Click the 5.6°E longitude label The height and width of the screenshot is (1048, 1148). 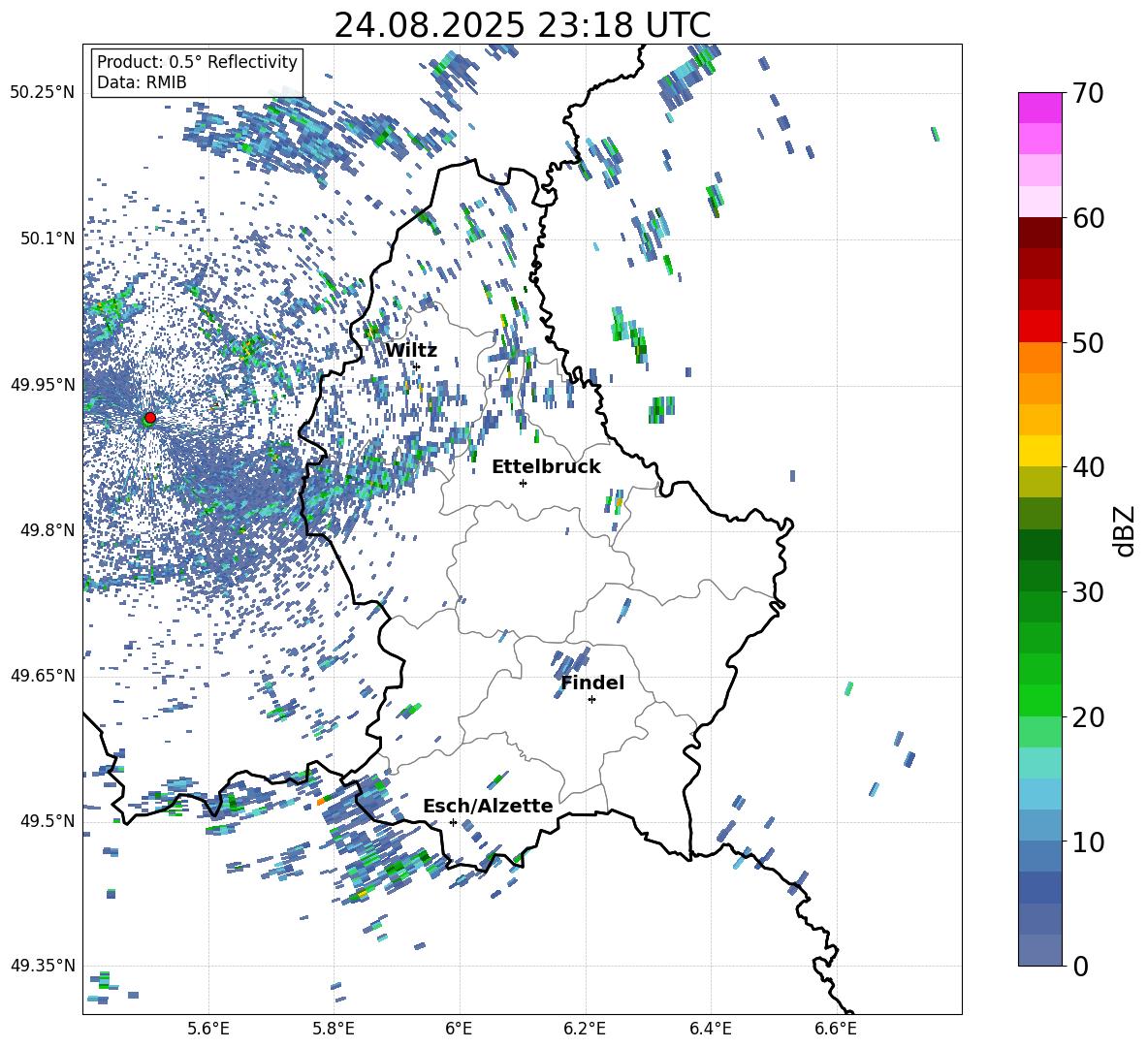pyautogui.click(x=207, y=1029)
